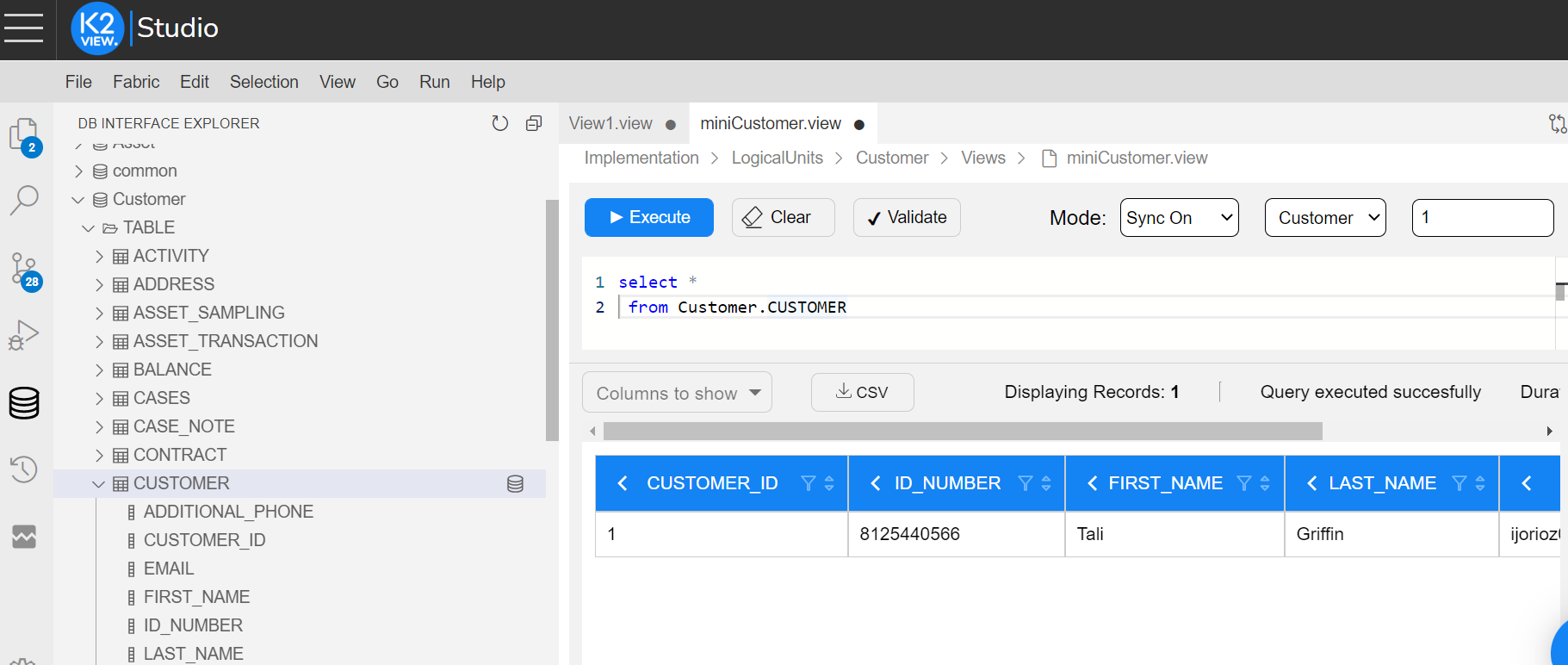The image size is (1568, 665).
Task: Click the Execute button
Action: point(649,217)
